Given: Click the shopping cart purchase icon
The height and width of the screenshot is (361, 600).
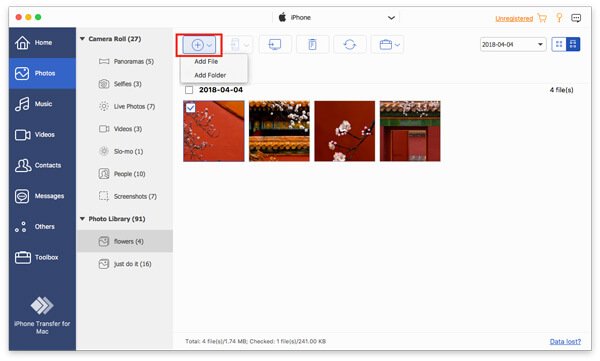Looking at the screenshot, I should pyautogui.click(x=542, y=18).
